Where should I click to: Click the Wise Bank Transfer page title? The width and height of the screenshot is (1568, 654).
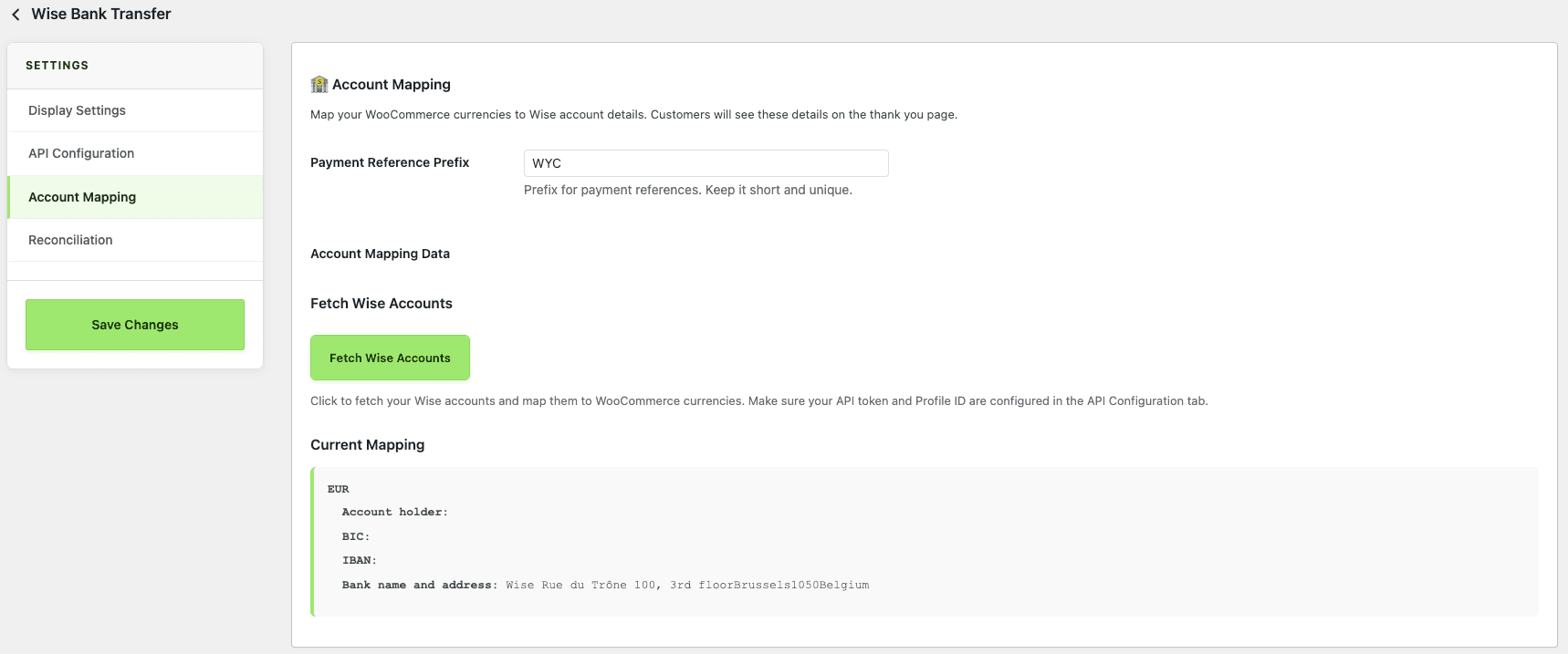(101, 14)
